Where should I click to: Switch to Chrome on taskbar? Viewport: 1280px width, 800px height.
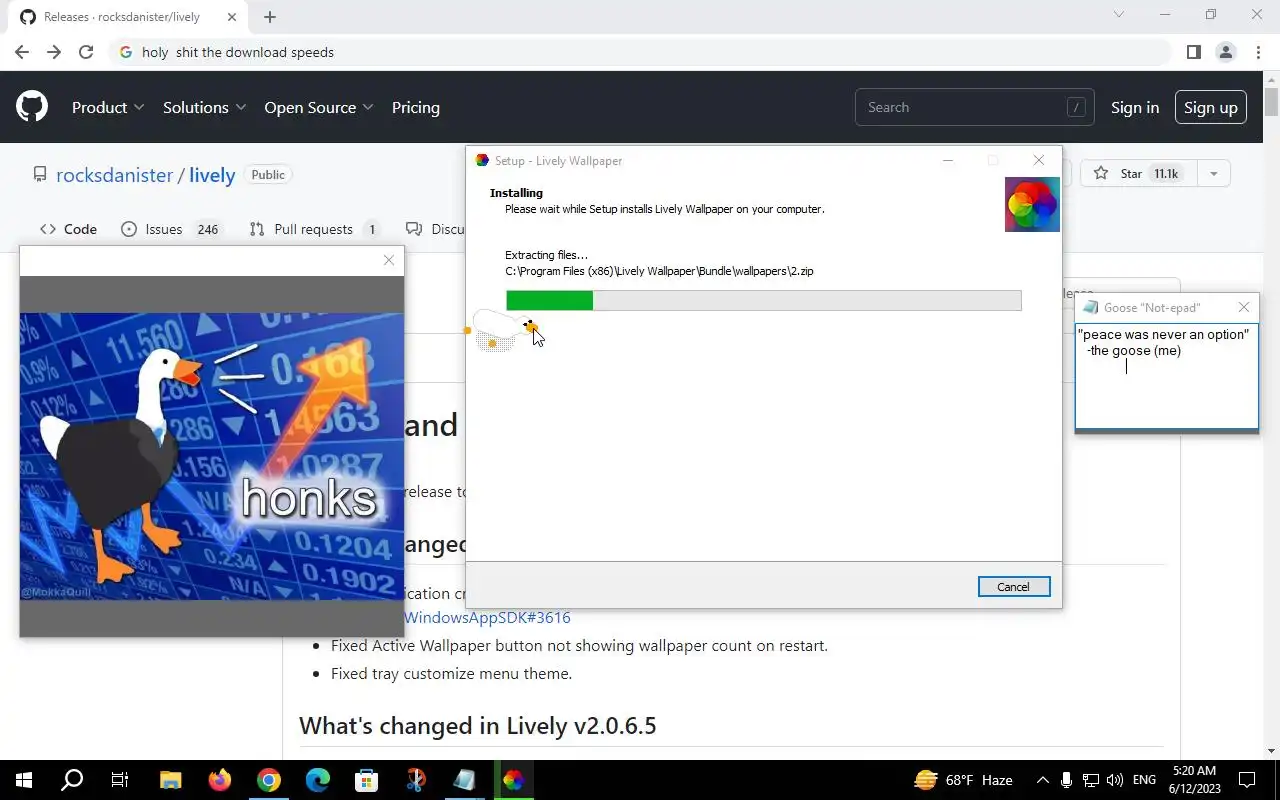[x=268, y=780]
